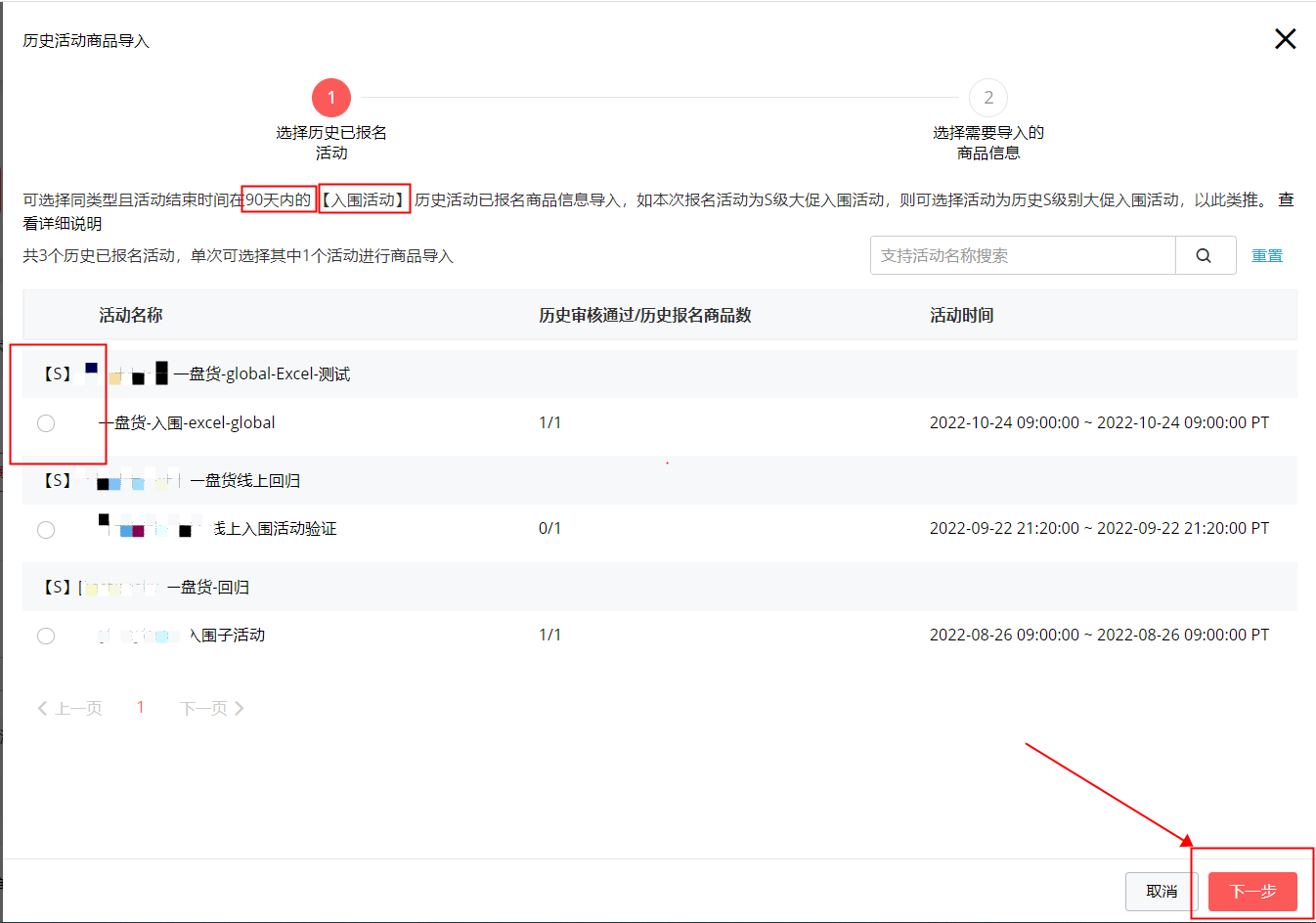Click the 活动时间 column header
The image size is (1316, 923).
[x=962, y=315]
